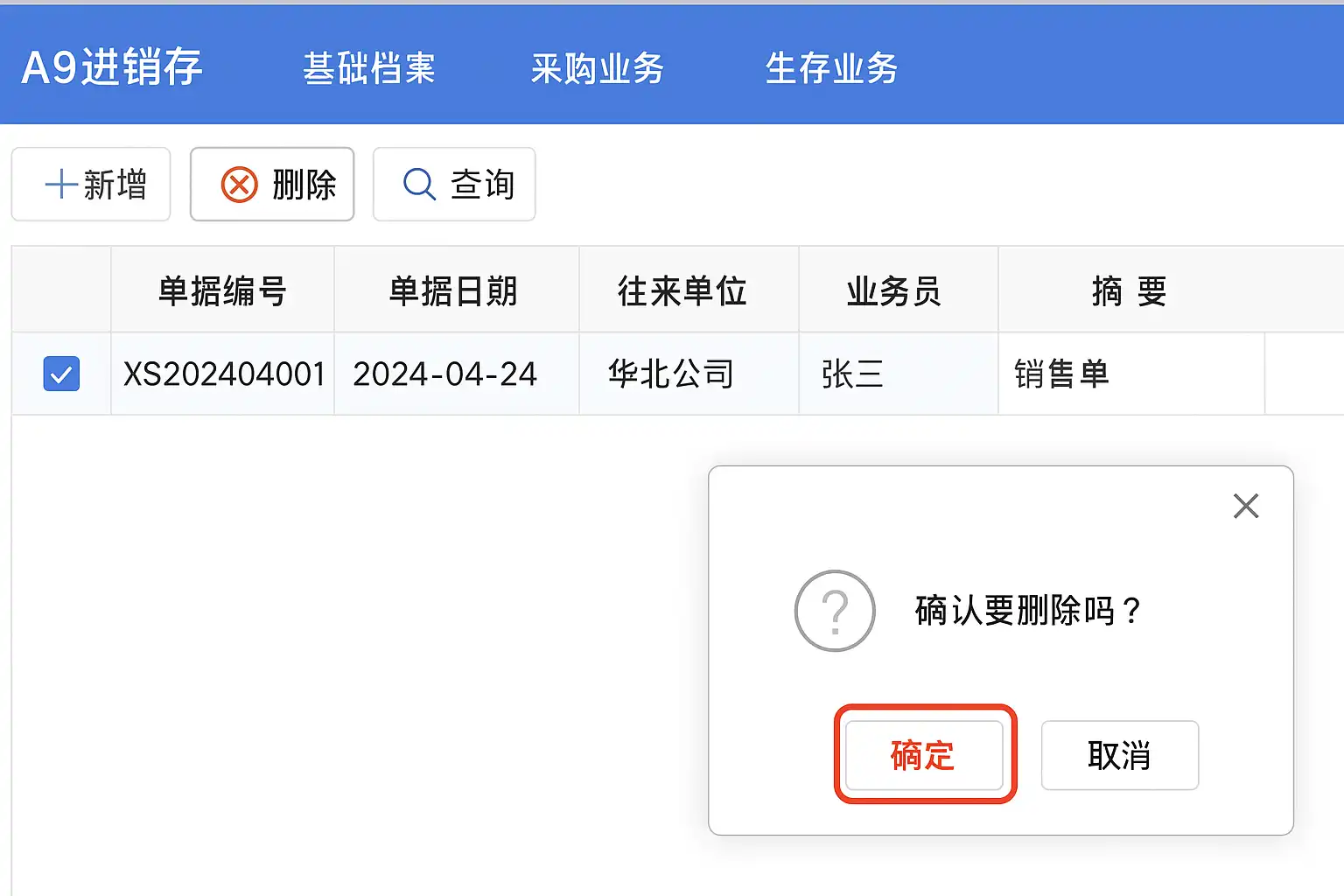Open the 采购业务 menu
Viewport: 1344px width, 896px height.
point(597,68)
